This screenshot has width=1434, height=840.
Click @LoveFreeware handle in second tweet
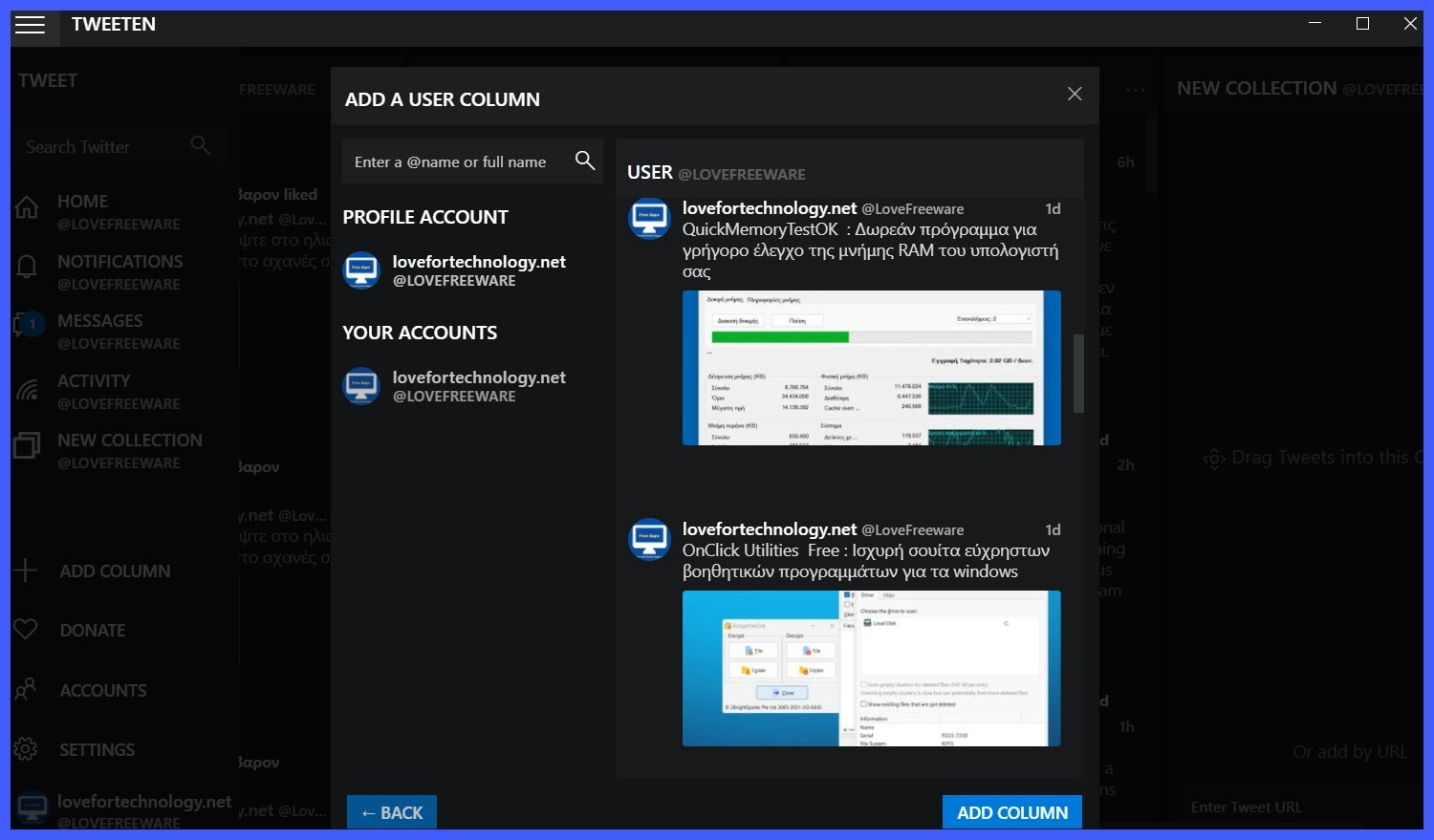coord(912,529)
